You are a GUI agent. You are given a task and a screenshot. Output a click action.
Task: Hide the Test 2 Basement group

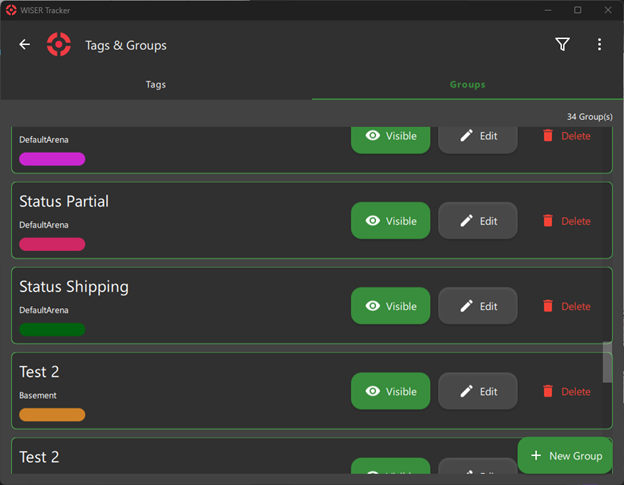(390, 391)
